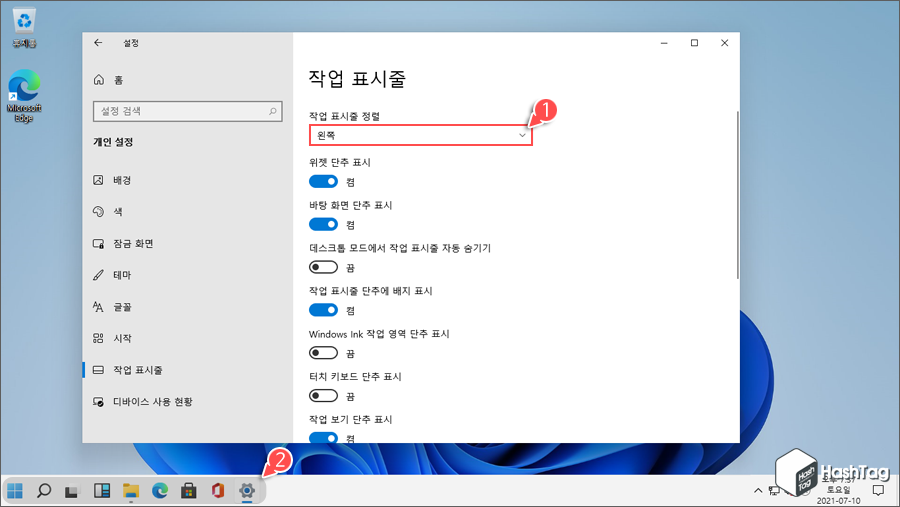Select the Microsoft Edge desktop shortcut
The width and height of the screenshot is (900, 507).
point(24,96)
